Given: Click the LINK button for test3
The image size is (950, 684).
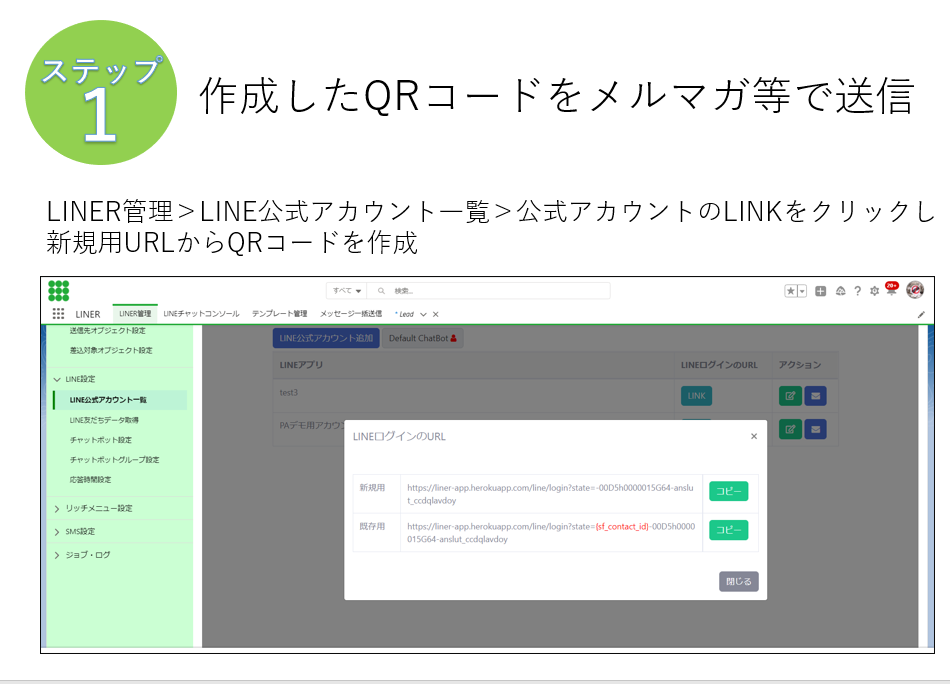Looking at the screenshot, I should (x=696, y=396).
